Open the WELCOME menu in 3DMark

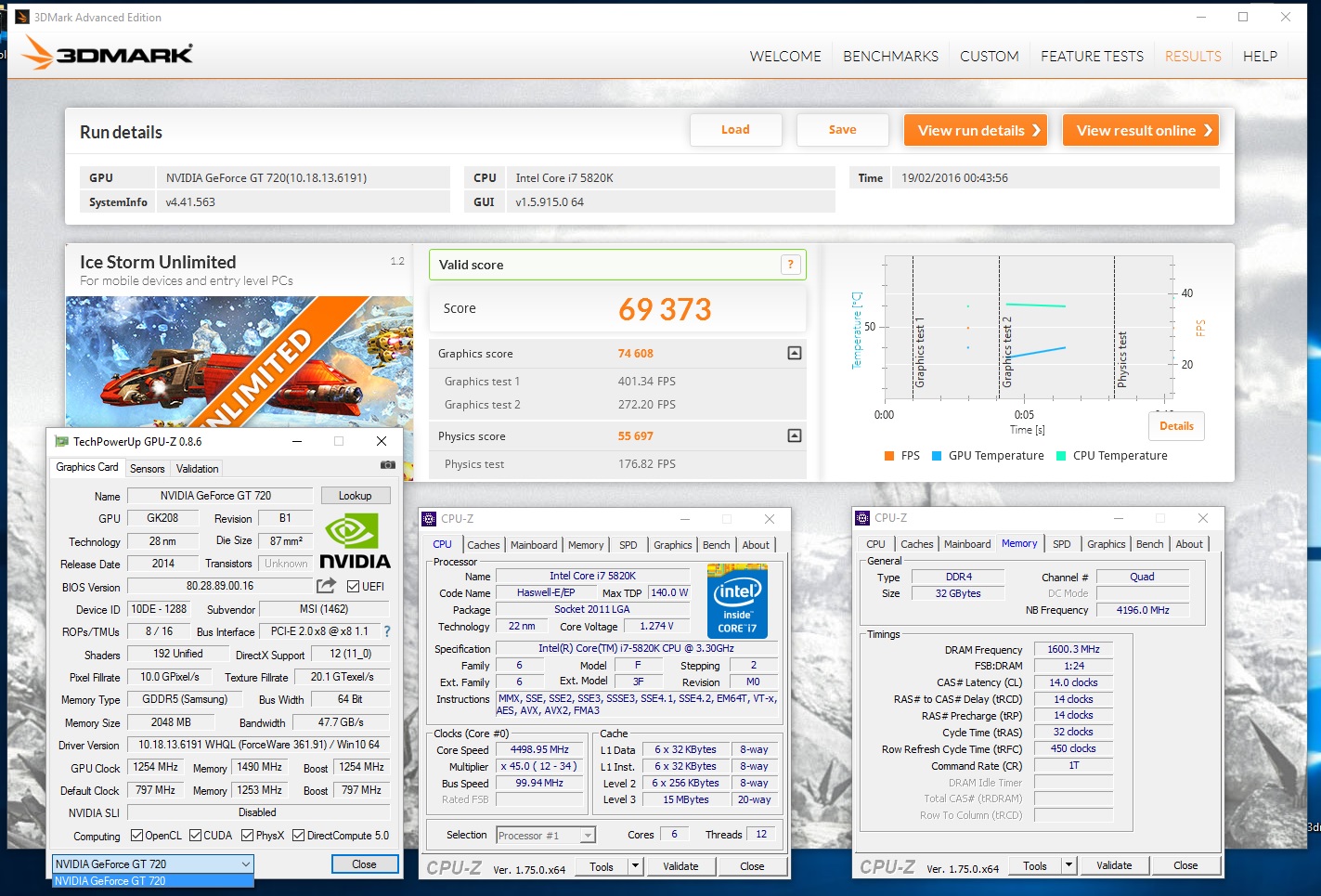point(785,57)
